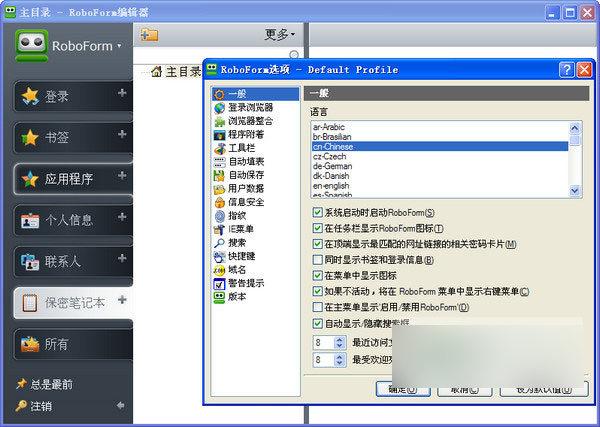Choose de-German in the language list
The height and width of the screenshot is (427, 600).
(332, 165)
